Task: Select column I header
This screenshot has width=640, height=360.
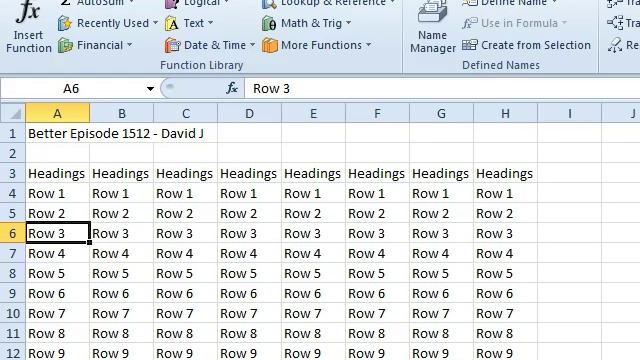Action: click(569, 113)
